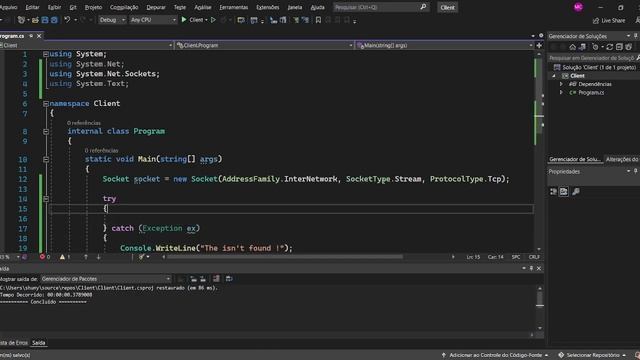Expand the Dependências node
640x360 pixels.
[561, 84]
